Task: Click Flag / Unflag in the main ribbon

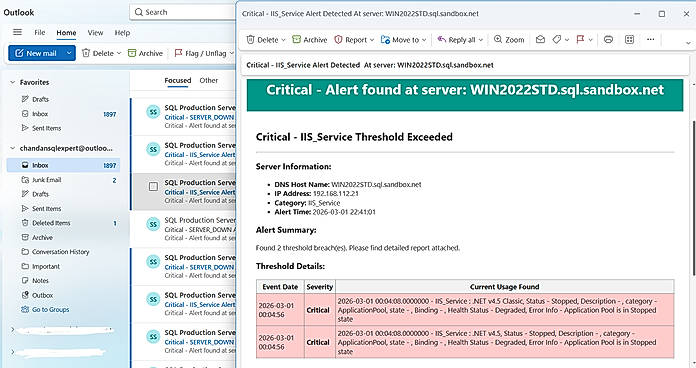Action: point(200,53)
